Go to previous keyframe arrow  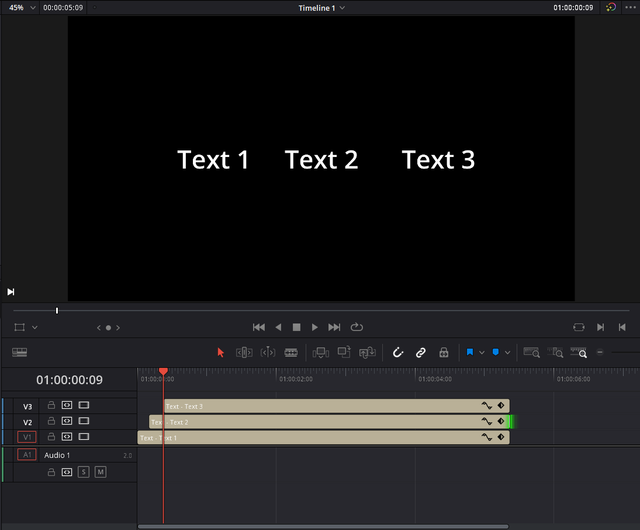pyautogui.click(x=98, y=327)
